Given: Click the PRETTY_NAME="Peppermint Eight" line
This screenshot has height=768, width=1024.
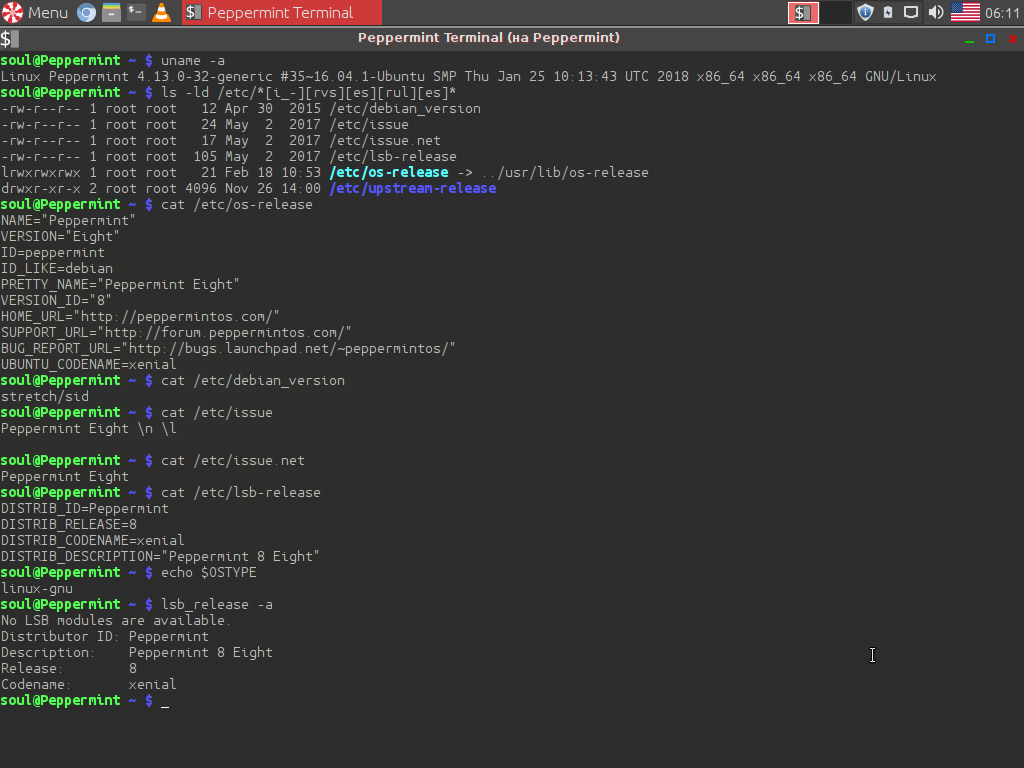Looking at the screenshot, I should 120,285.
